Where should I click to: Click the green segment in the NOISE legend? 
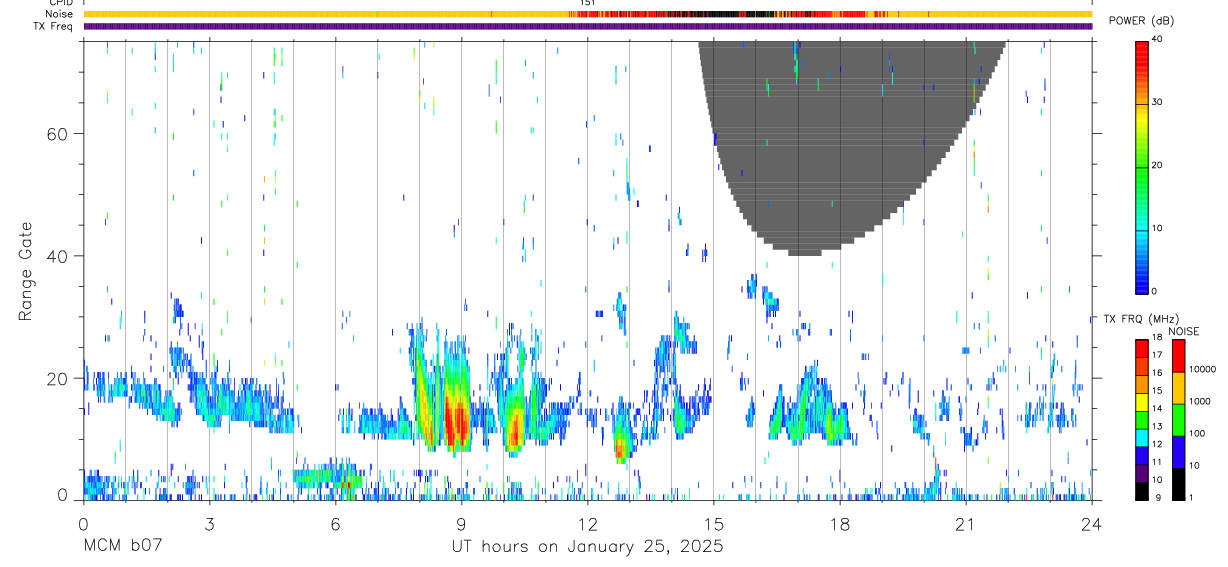point(1179,420)
